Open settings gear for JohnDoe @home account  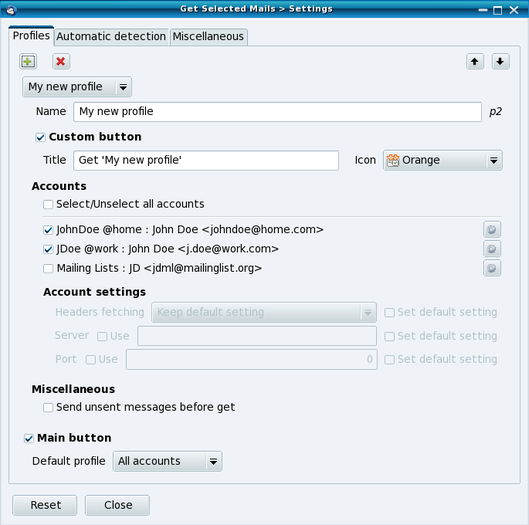click(x=492, y=230)
